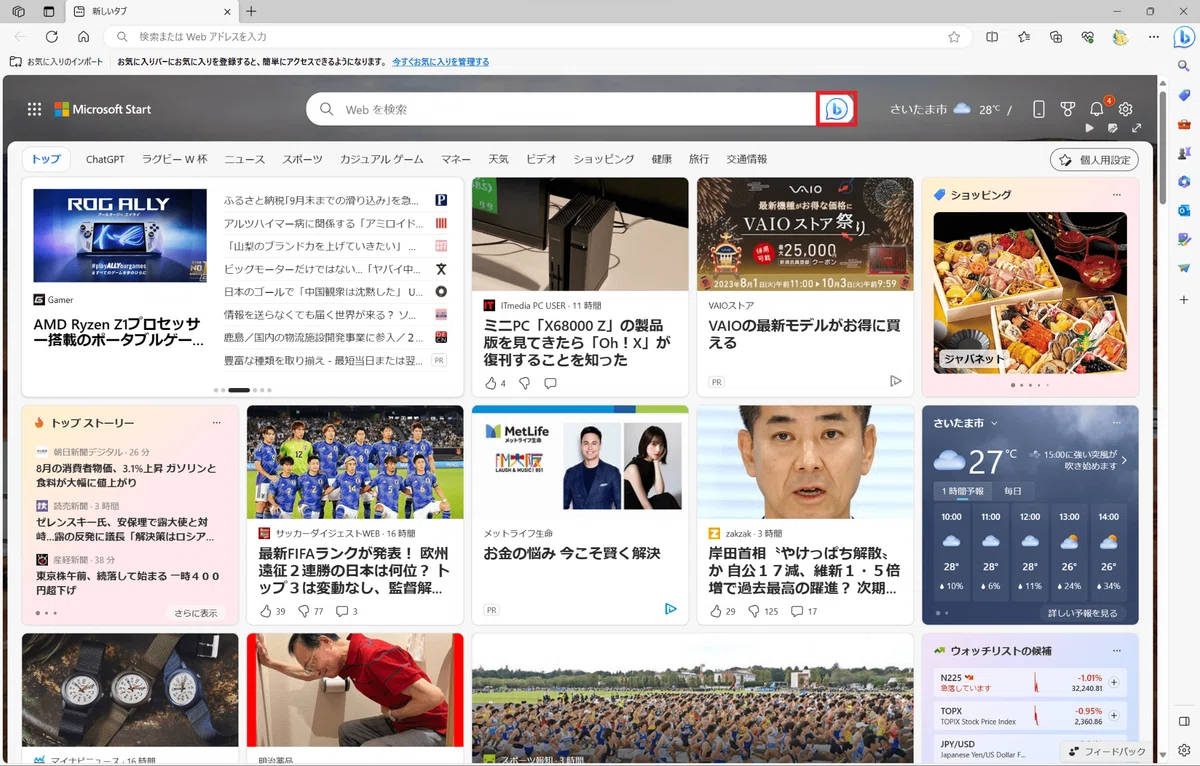Open the トップ ストーリー card ellipsis menu
Image resolution: width=1200 pixels, height=766 pixels.
click(x=217, y=423)
